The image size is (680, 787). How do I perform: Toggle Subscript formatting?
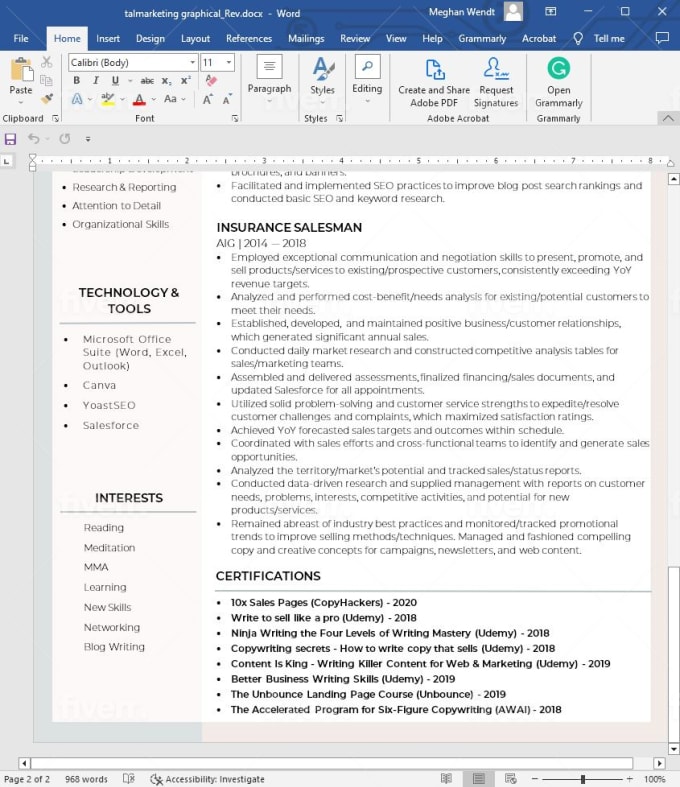(x=167, y=80)
